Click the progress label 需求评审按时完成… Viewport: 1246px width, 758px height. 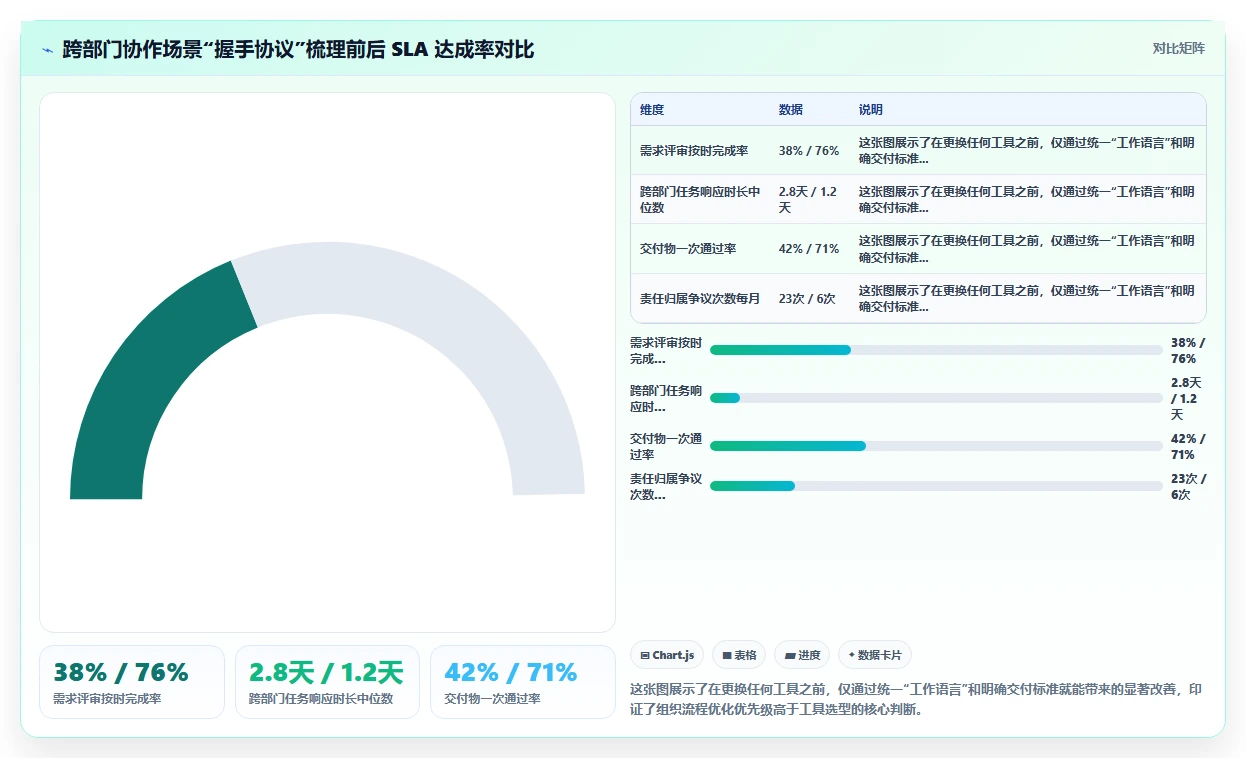click(666, 350)
